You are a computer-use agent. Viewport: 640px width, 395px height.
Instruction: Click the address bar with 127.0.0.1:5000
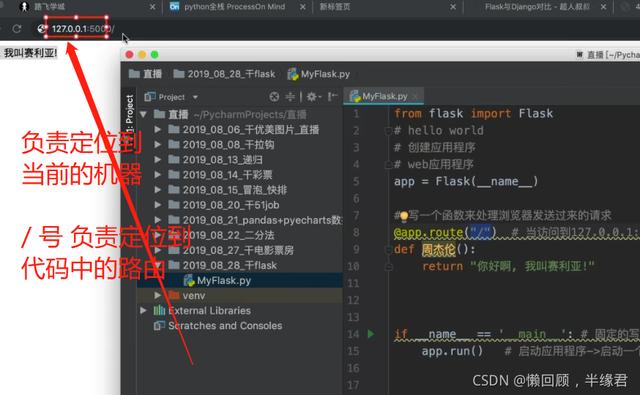point(83,29)
